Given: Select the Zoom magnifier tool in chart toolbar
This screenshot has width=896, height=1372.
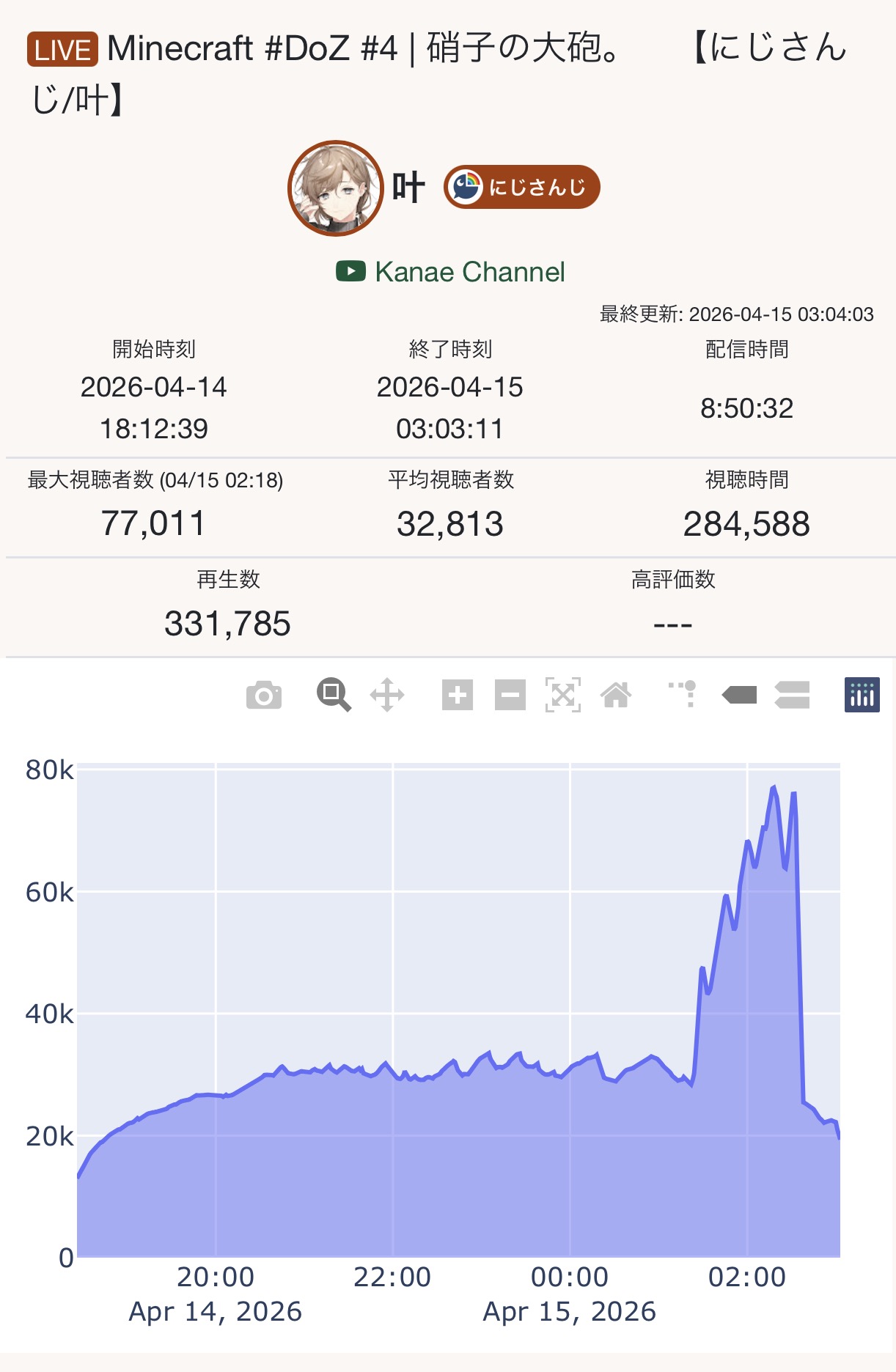Looking at the screenshot, I should coord(334,695).
